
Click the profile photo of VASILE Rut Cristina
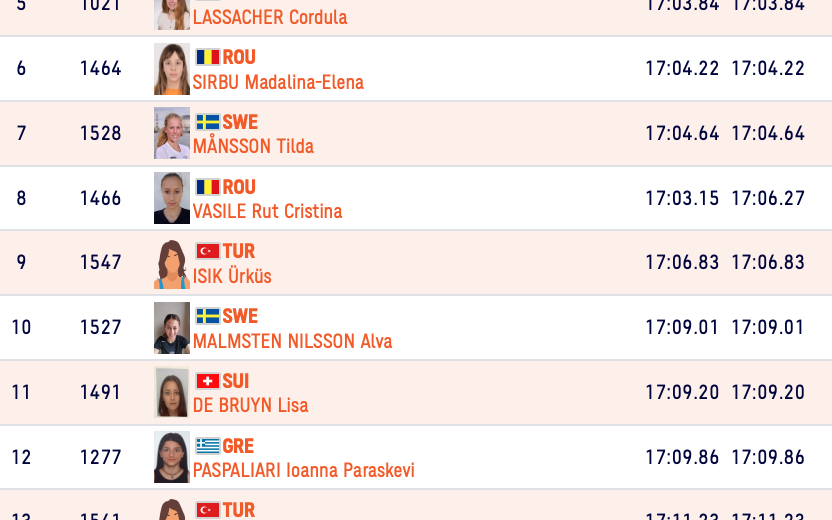click(172, 198)
